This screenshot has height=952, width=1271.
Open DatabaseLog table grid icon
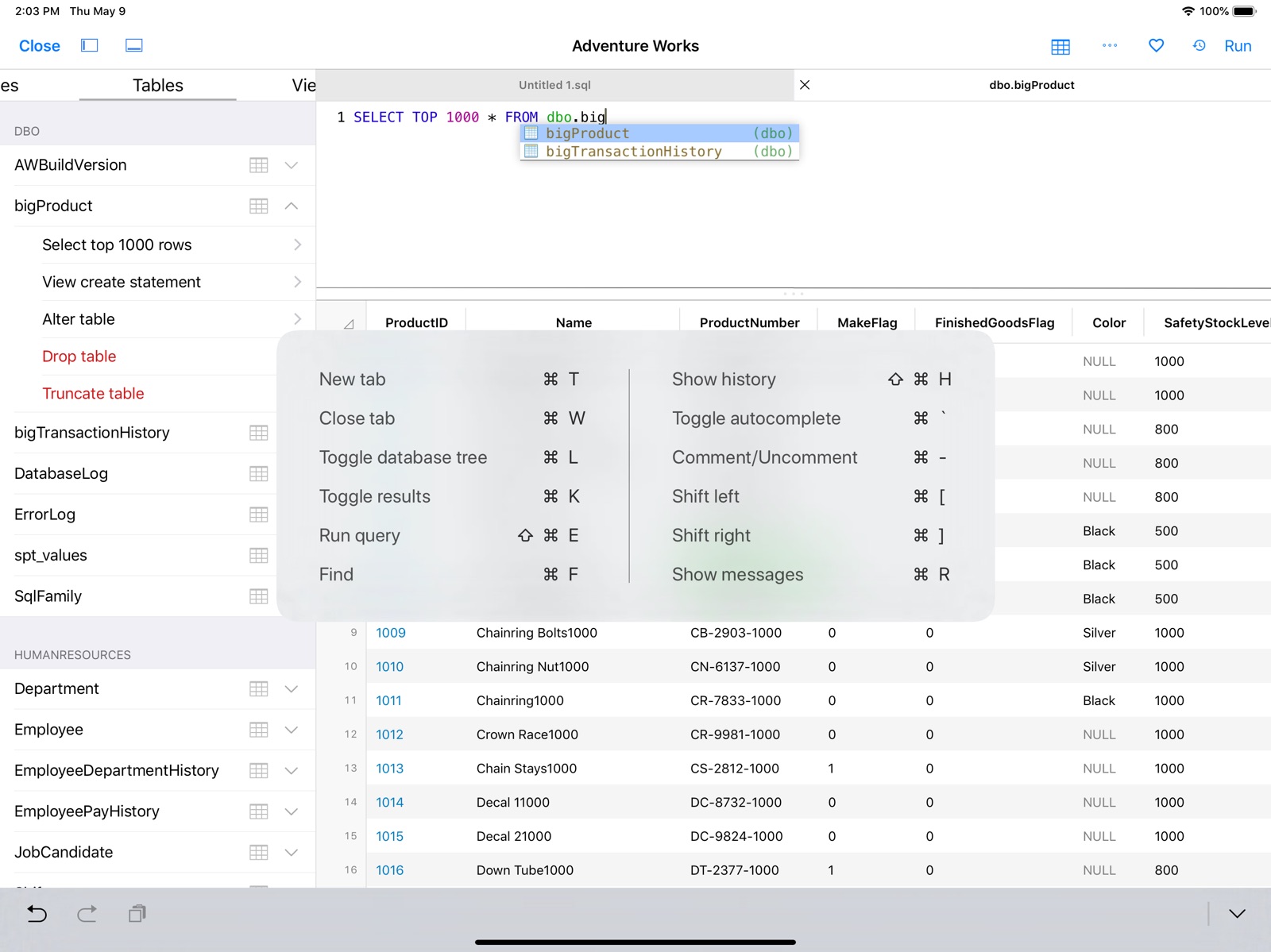click(259, 474)
